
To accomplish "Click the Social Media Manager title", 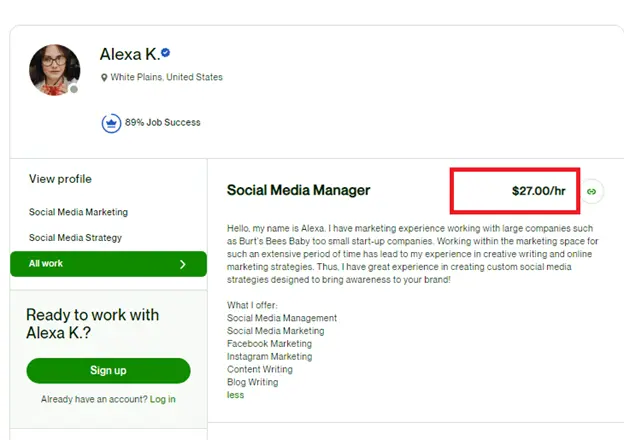I will (x=298, y=190).
